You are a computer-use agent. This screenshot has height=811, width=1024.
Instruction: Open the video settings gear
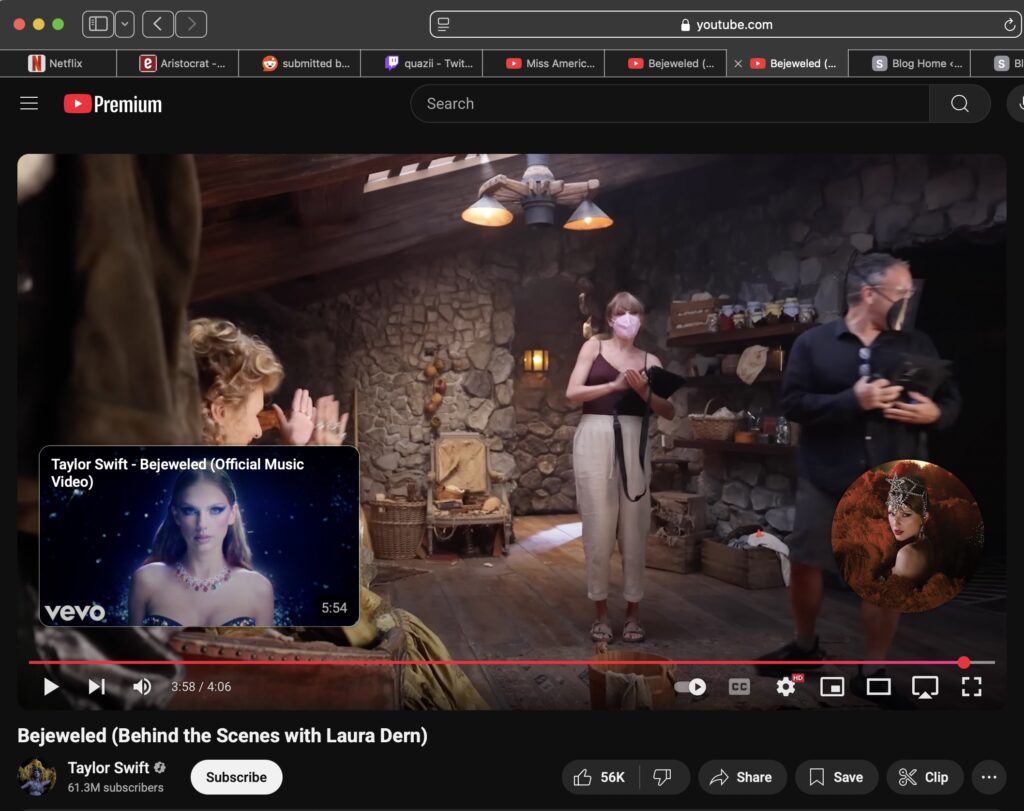tap(786, 686)
